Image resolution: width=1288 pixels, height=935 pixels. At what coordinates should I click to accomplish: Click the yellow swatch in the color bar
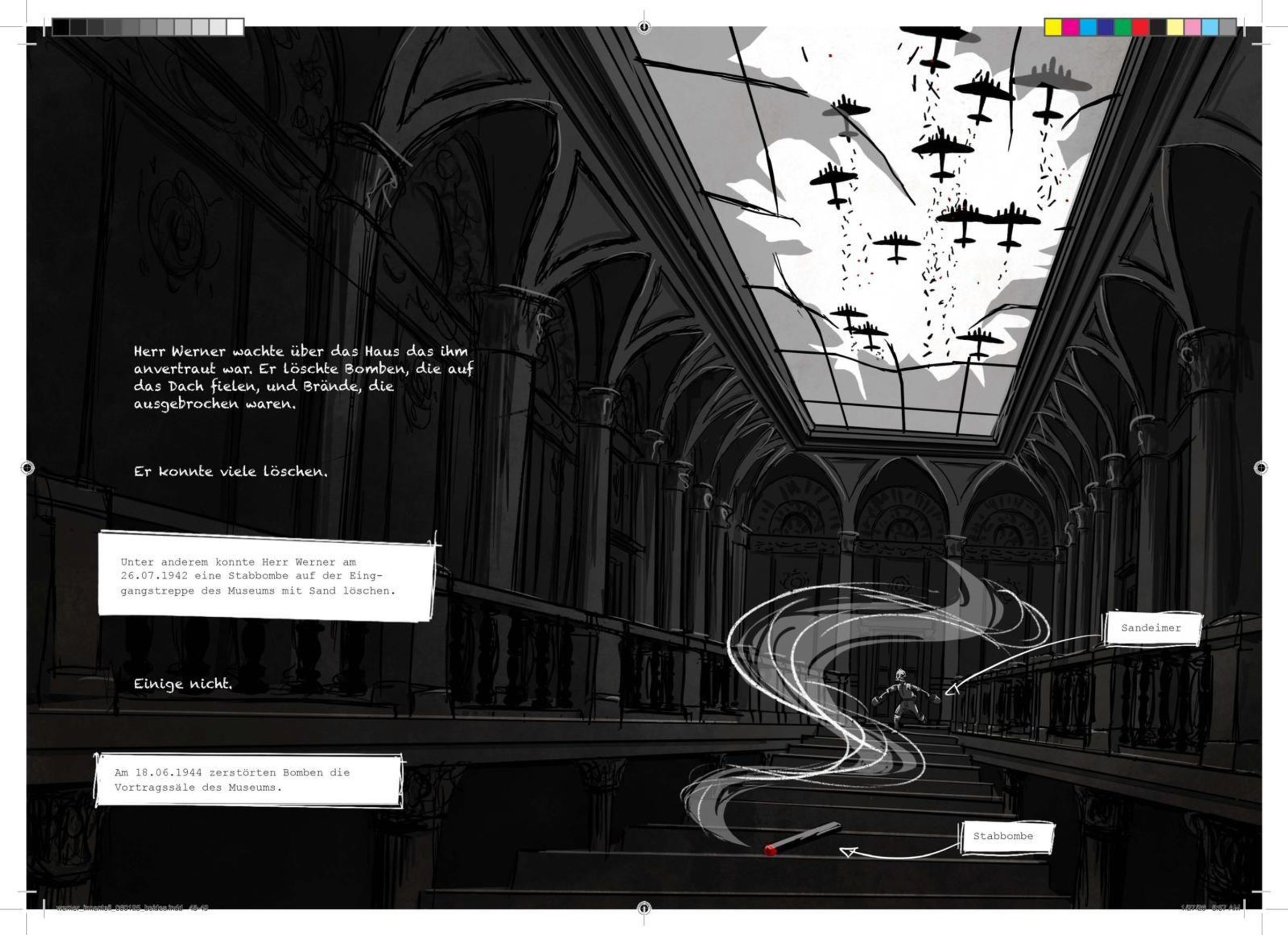coord(1053,27)
